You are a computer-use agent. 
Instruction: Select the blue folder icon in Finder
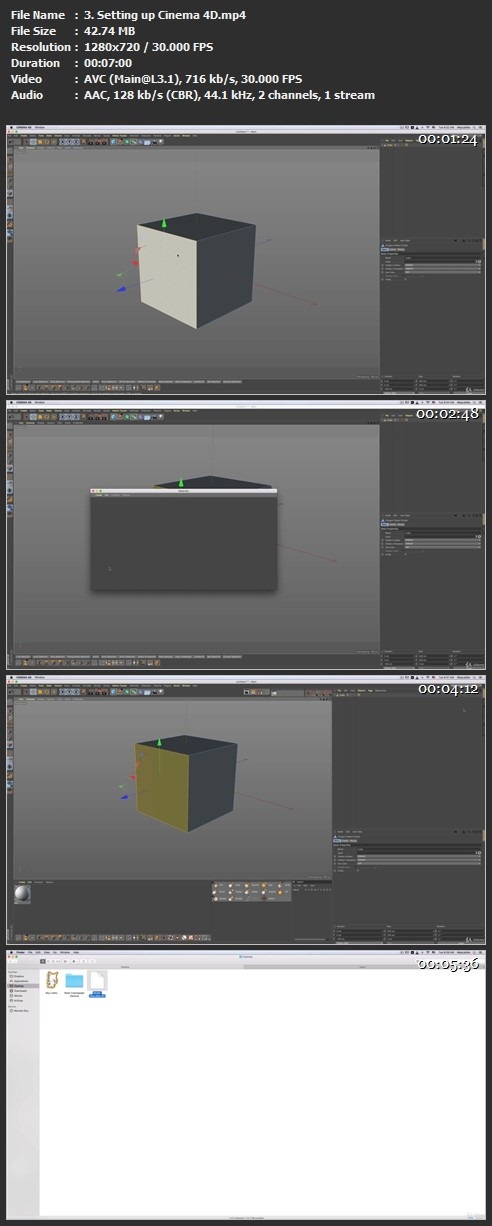74,981
